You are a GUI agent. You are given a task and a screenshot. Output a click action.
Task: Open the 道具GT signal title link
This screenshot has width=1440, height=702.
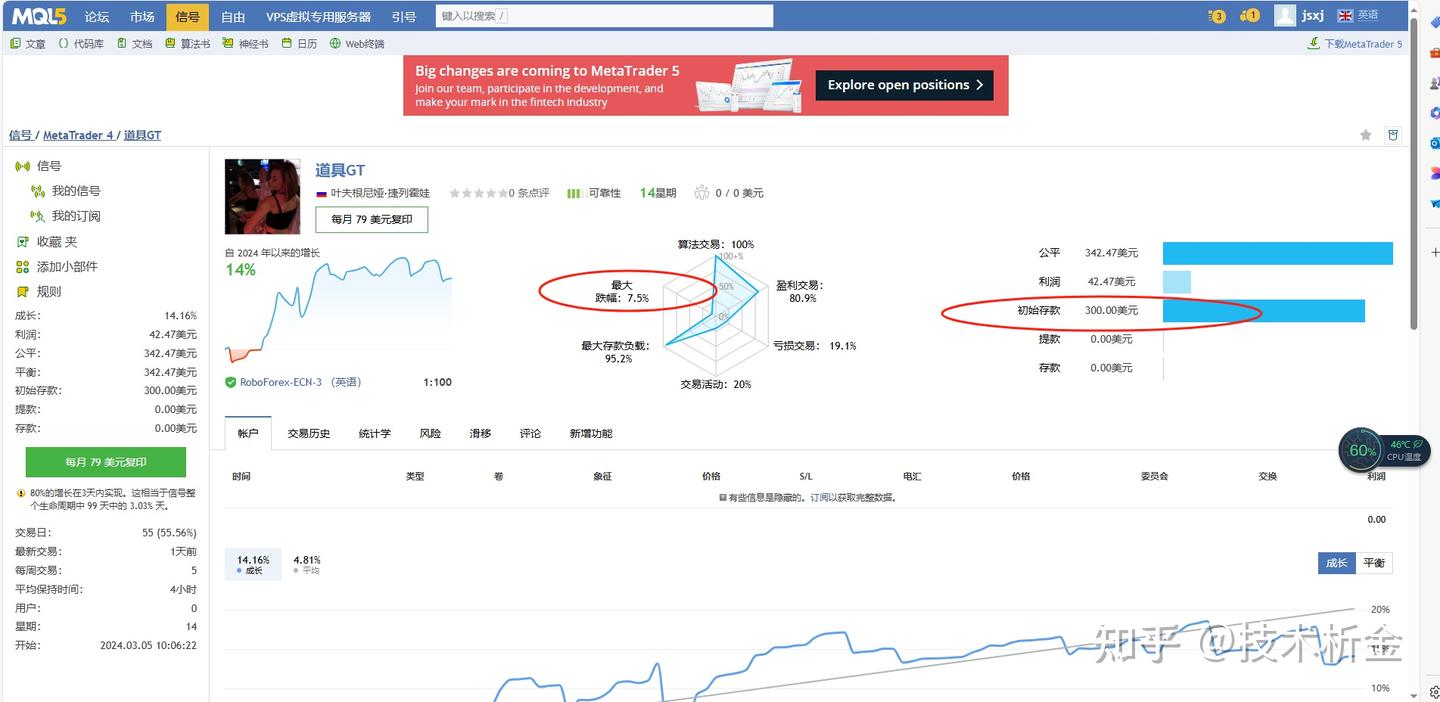click(x=340, y=170)
